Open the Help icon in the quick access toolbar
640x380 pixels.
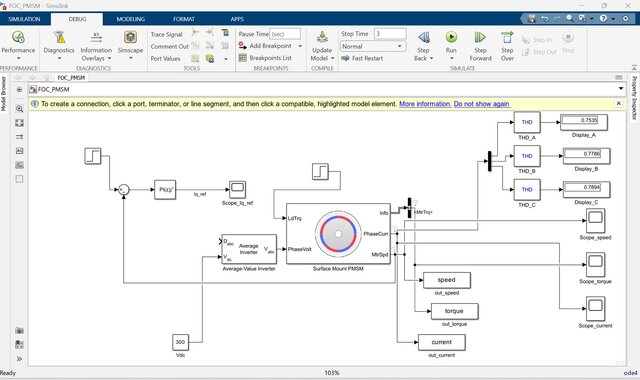603,19
